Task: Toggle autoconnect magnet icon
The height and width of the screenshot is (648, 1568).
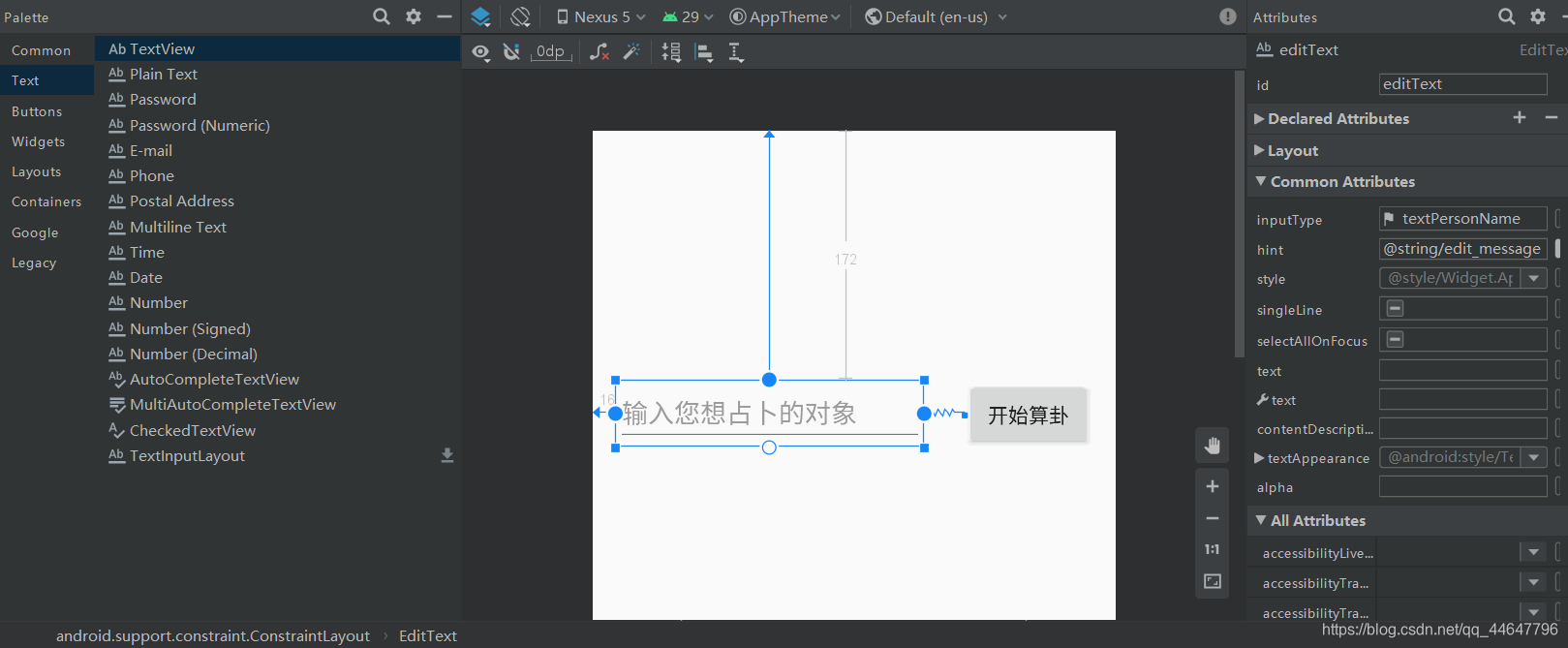Action: coord(512,52)
